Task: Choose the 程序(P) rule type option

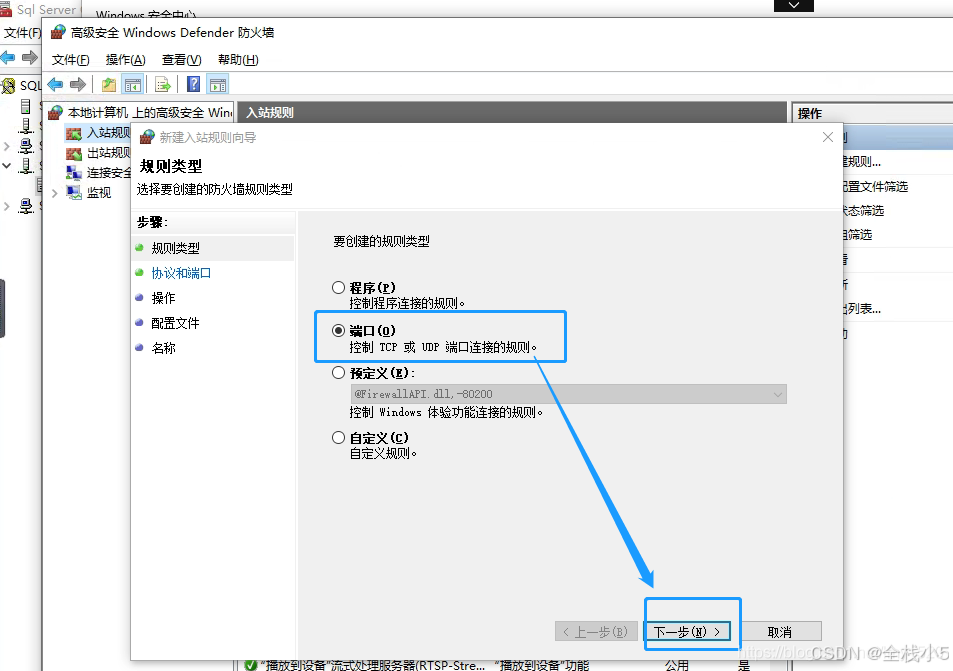Action: 339,287
